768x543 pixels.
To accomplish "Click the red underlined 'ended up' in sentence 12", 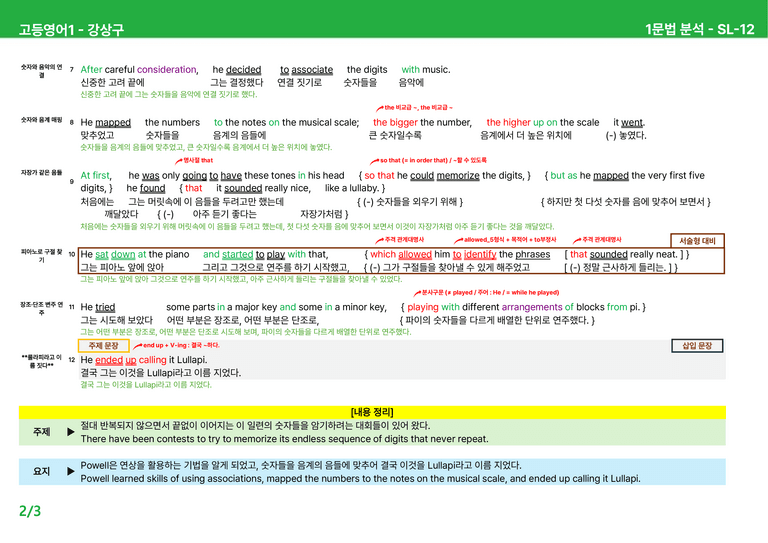I will pyautogui.click(x=116, y=360).
